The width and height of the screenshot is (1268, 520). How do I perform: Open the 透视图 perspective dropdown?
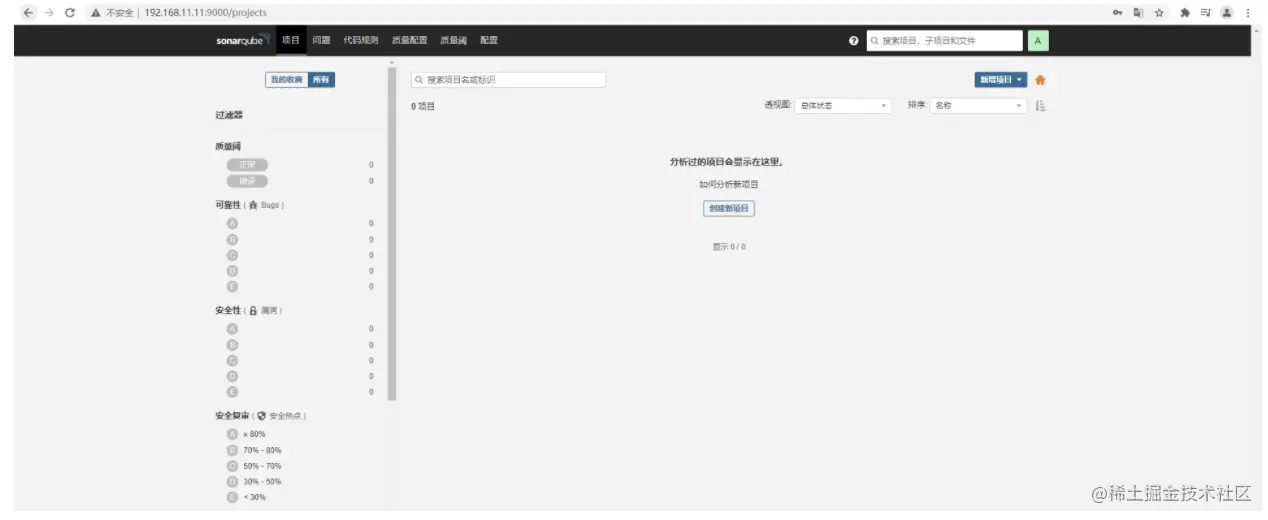click(x=844, y=105)
